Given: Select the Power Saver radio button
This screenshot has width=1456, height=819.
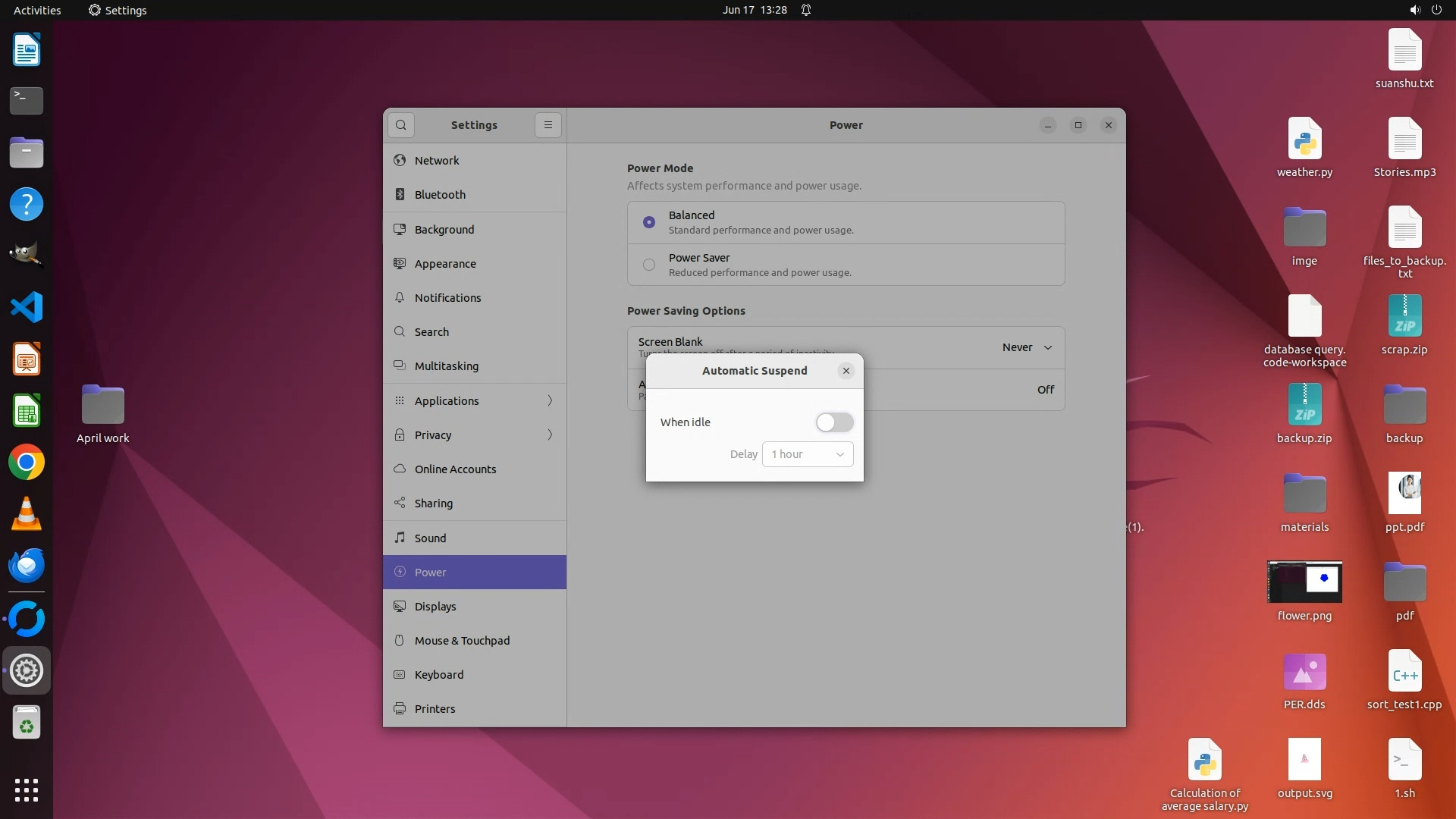Looking at the screenshot, I should 649,265.
